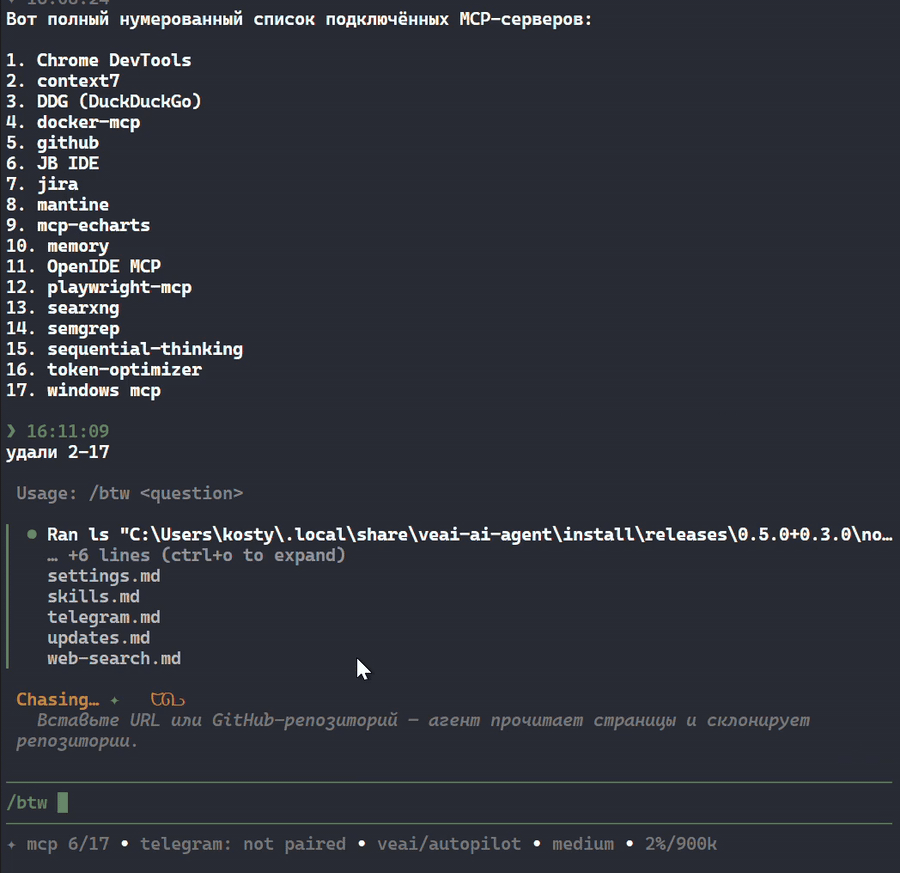Click the 'veai/autopilot' status entry
The width and height of the screenshot is (900, 873).
449,844
